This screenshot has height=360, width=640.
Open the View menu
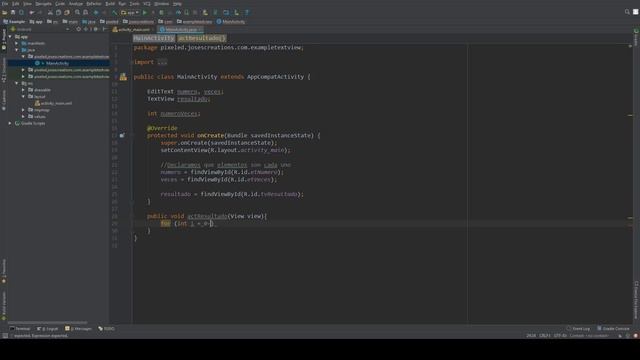point(27,4)
